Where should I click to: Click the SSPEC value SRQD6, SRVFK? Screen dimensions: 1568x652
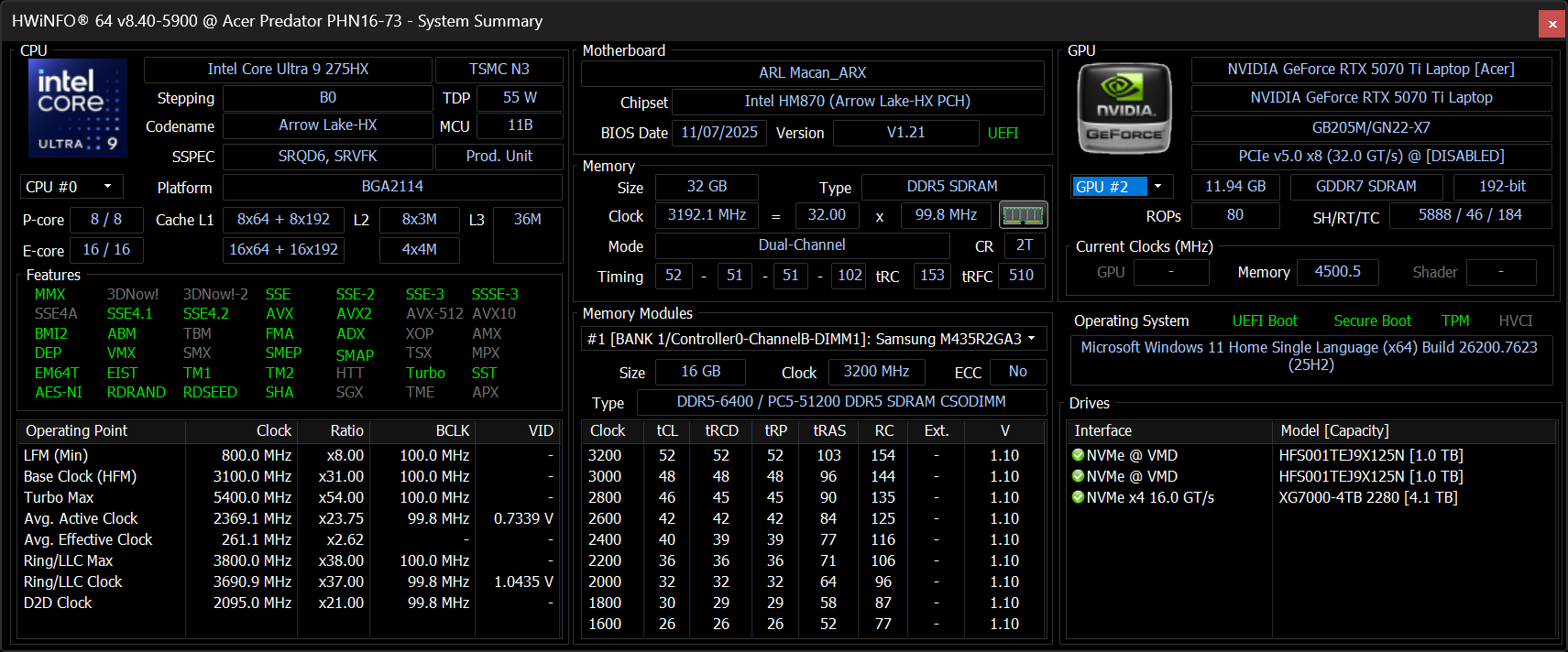(x=327, y=157)
